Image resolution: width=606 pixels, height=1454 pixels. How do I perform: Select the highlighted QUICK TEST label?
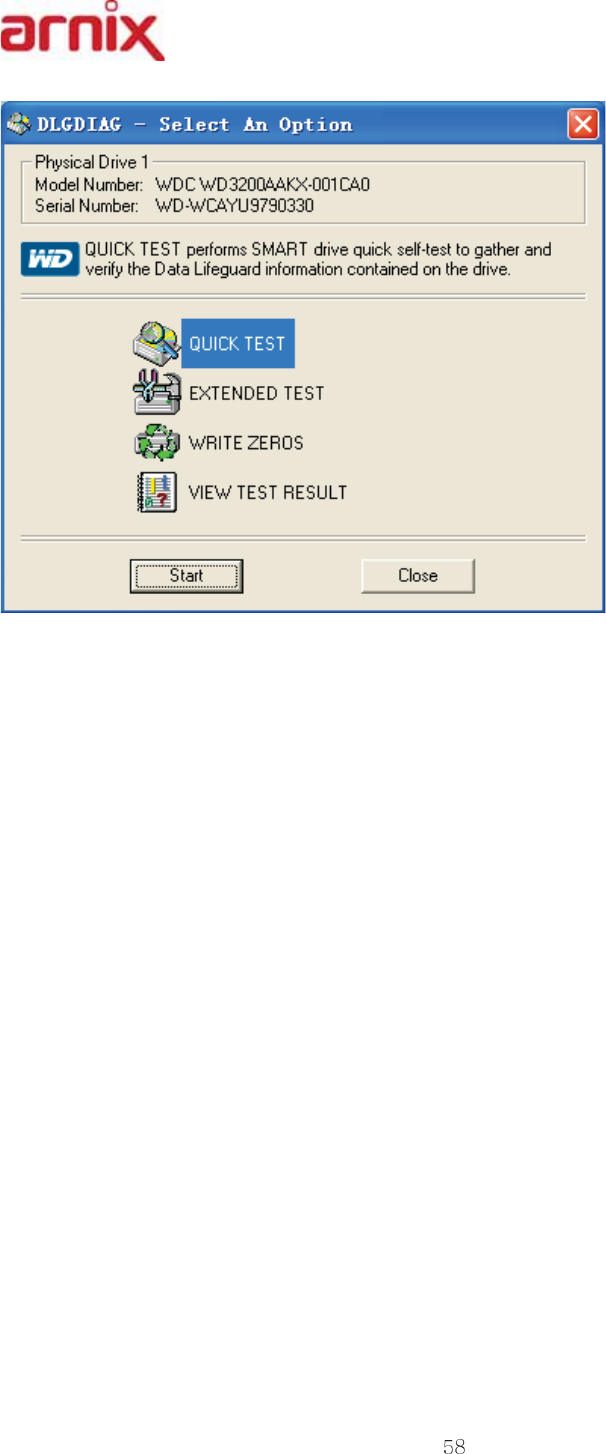click(x=238, y=344)
